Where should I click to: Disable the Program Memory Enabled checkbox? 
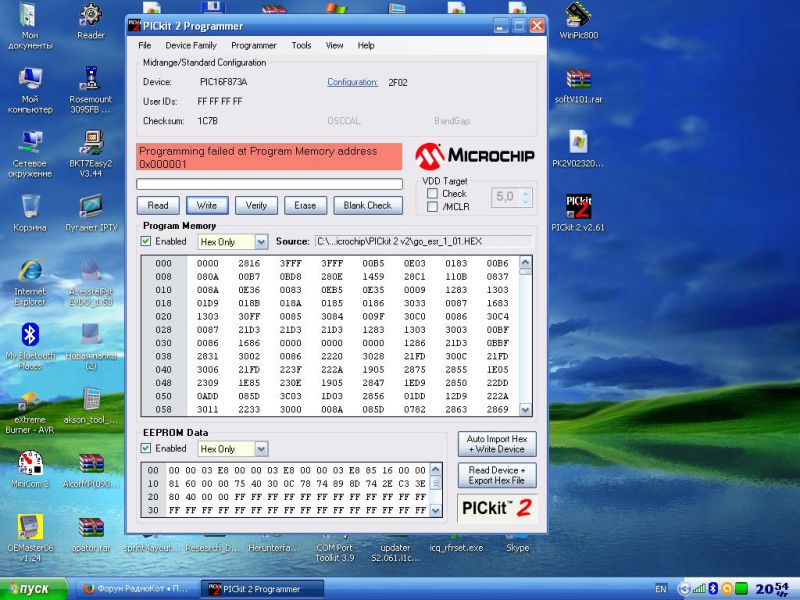146,241
